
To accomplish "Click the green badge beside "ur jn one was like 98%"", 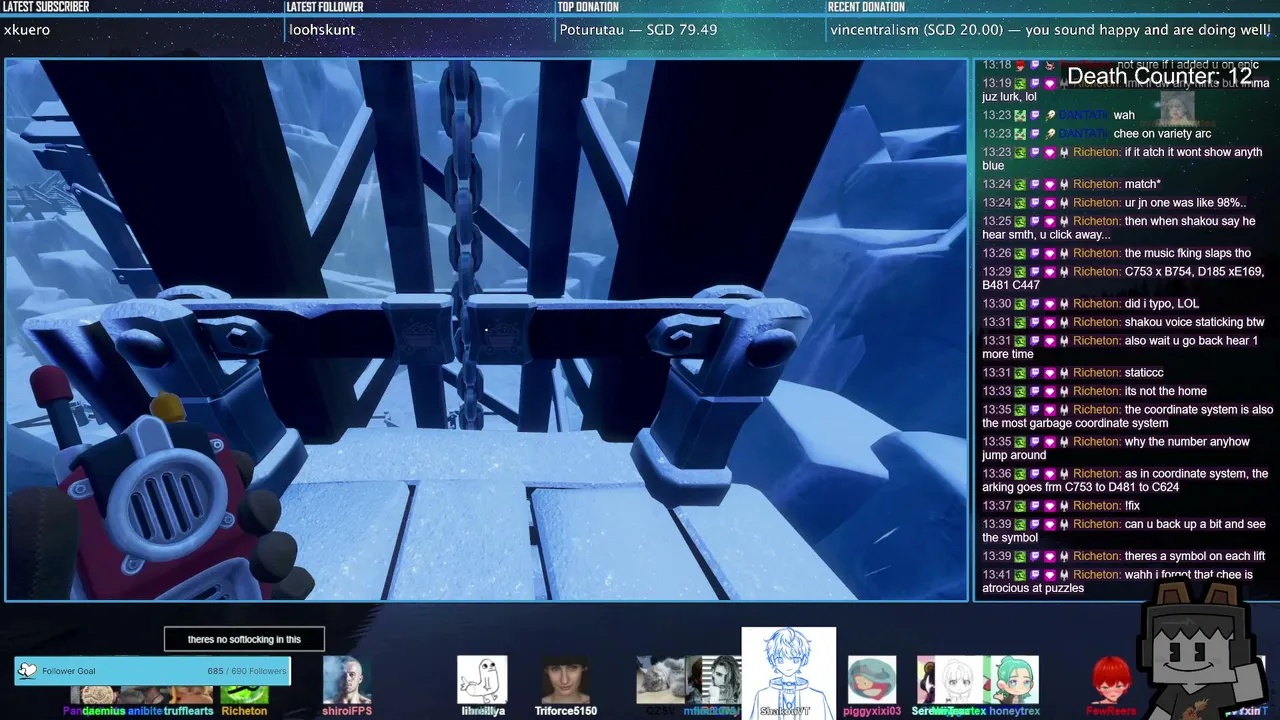I will 1020,203.
